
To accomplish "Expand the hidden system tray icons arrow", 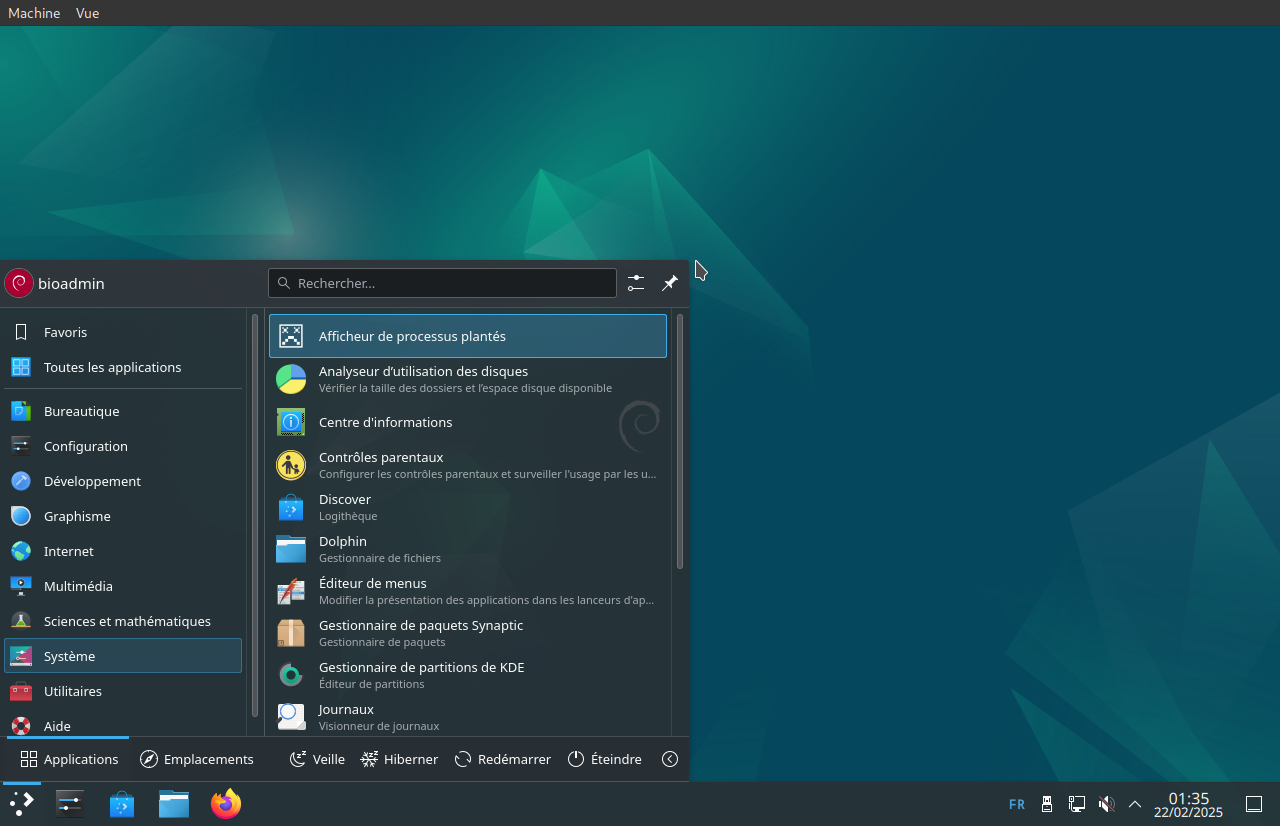I will (1135, 804).
